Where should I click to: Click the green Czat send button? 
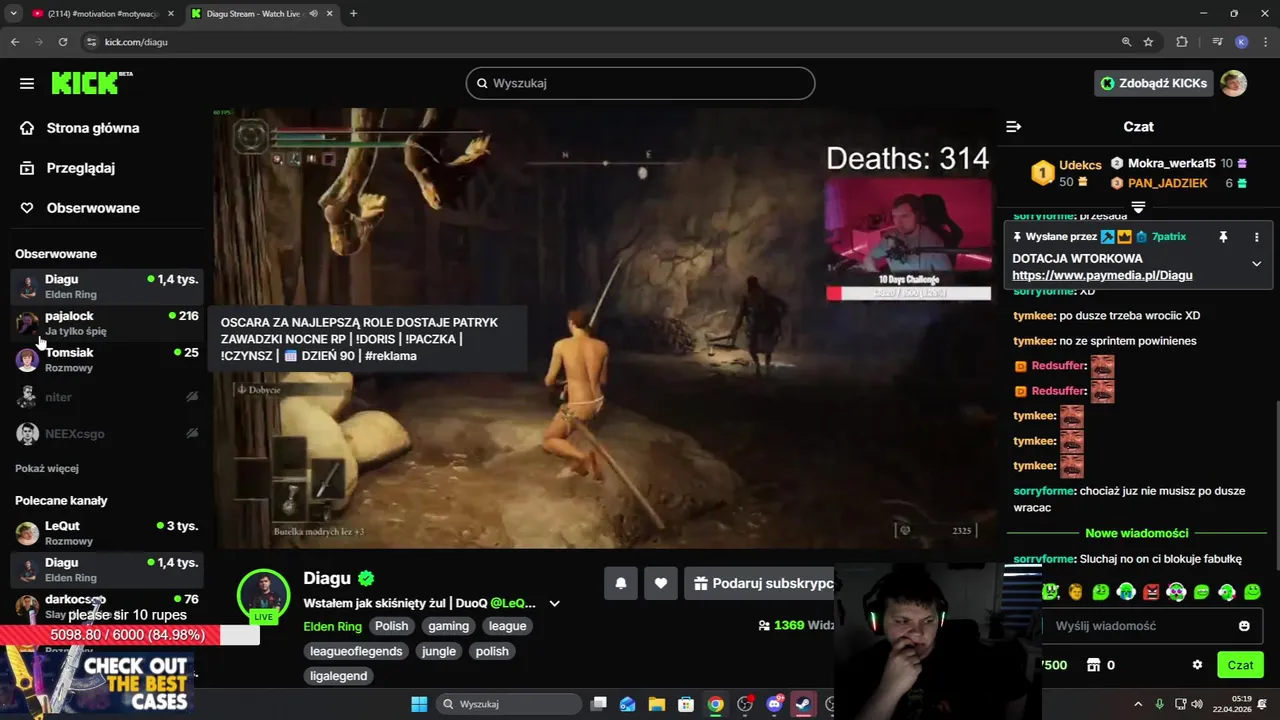click(x=1240, y=665)
